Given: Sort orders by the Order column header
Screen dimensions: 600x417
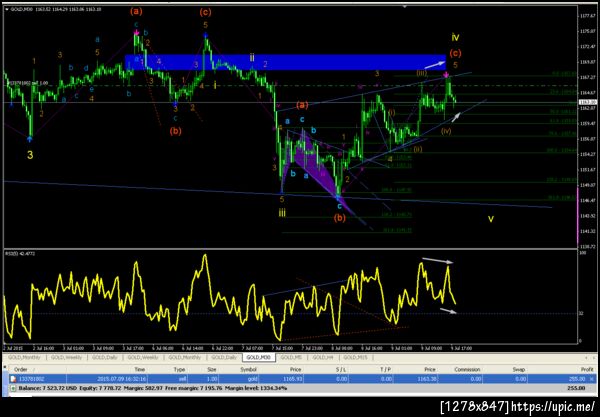Looking at the screenshot, I should coord(21,369).
